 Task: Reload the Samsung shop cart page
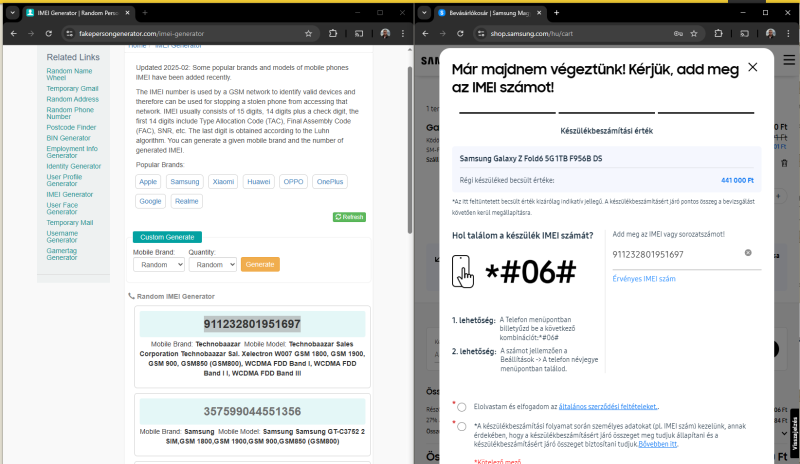coord(460,34)
